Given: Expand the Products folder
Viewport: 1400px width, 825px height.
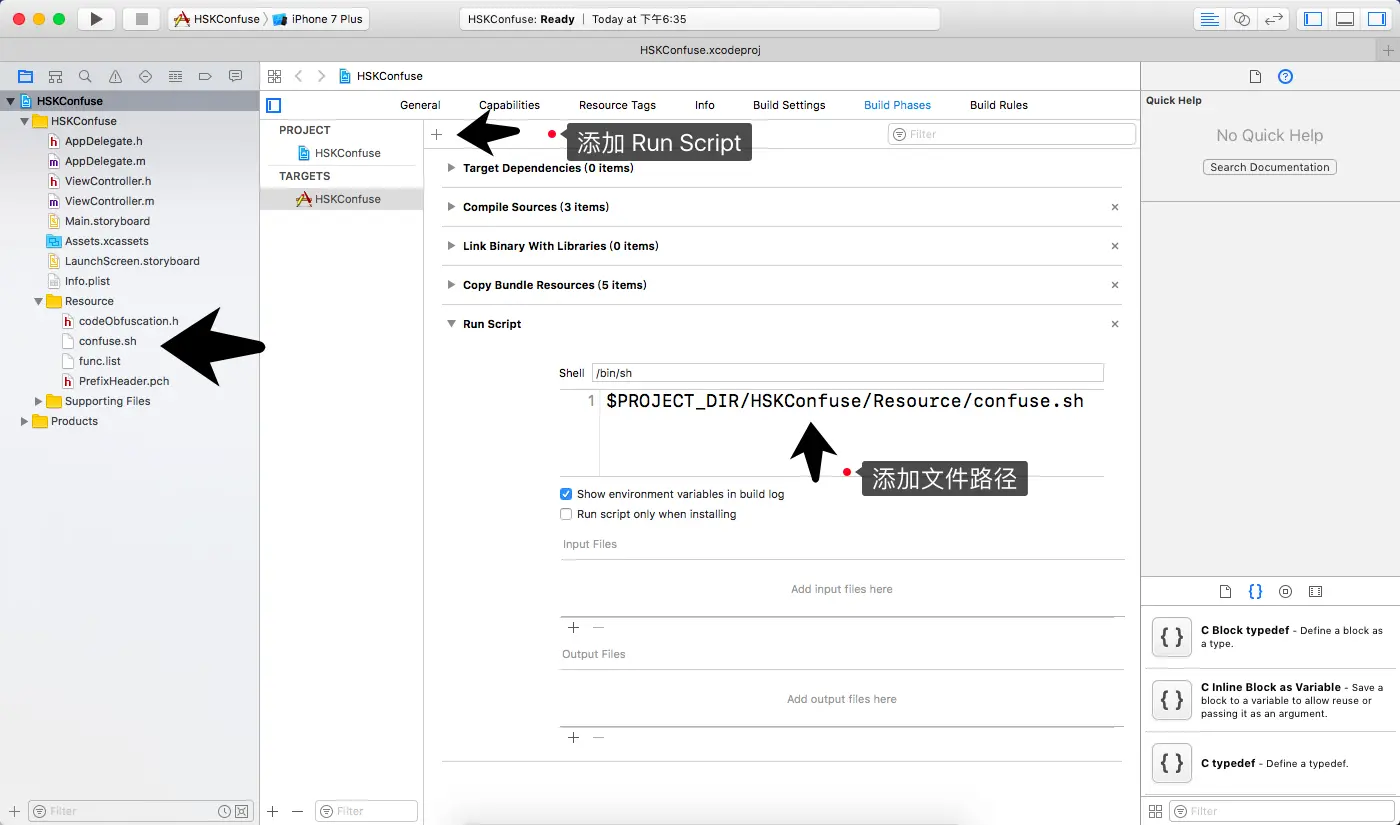Looking at the screenshot, I should coord(25,421).
